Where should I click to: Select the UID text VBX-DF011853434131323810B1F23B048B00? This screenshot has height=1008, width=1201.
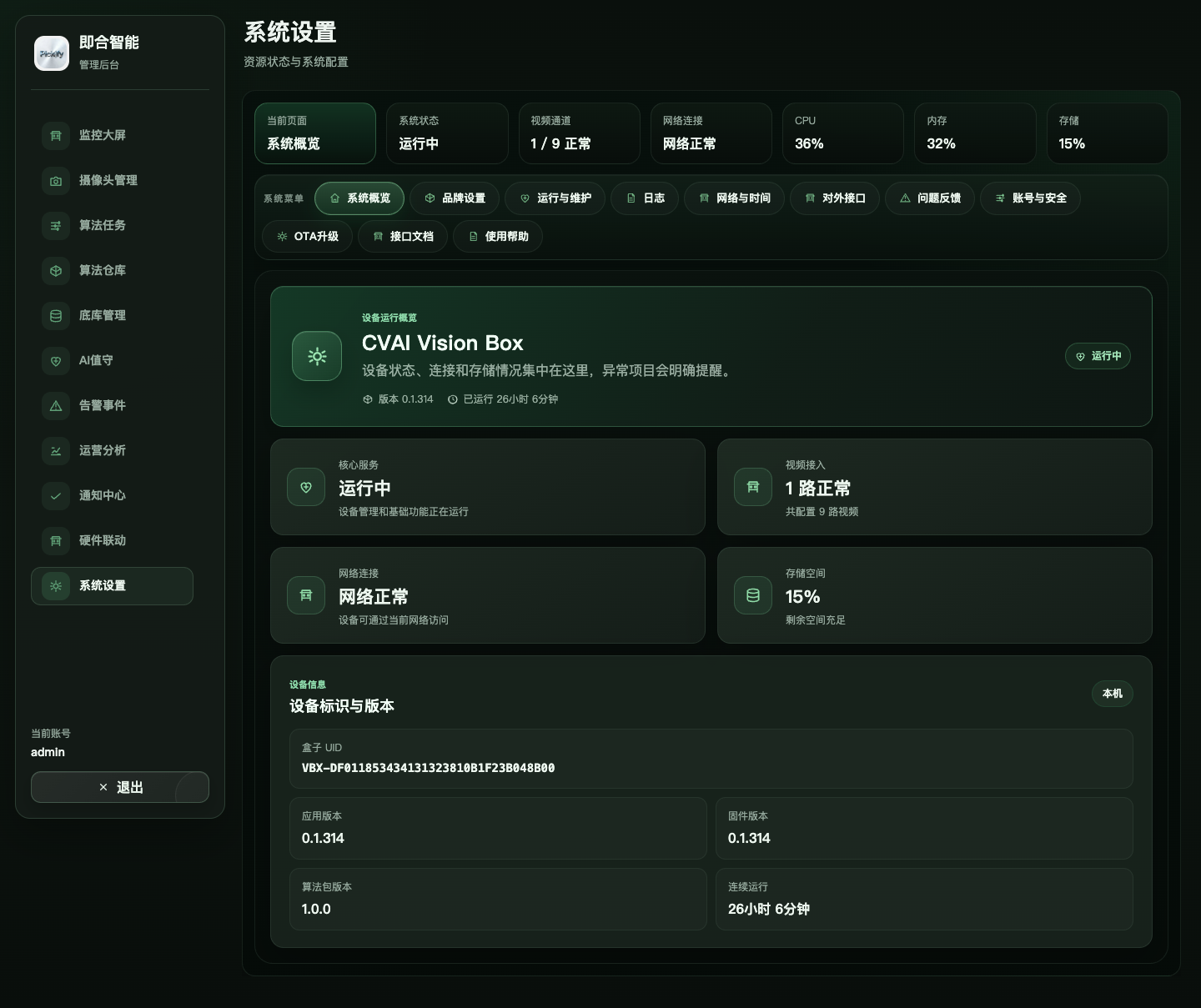point(428,768)
